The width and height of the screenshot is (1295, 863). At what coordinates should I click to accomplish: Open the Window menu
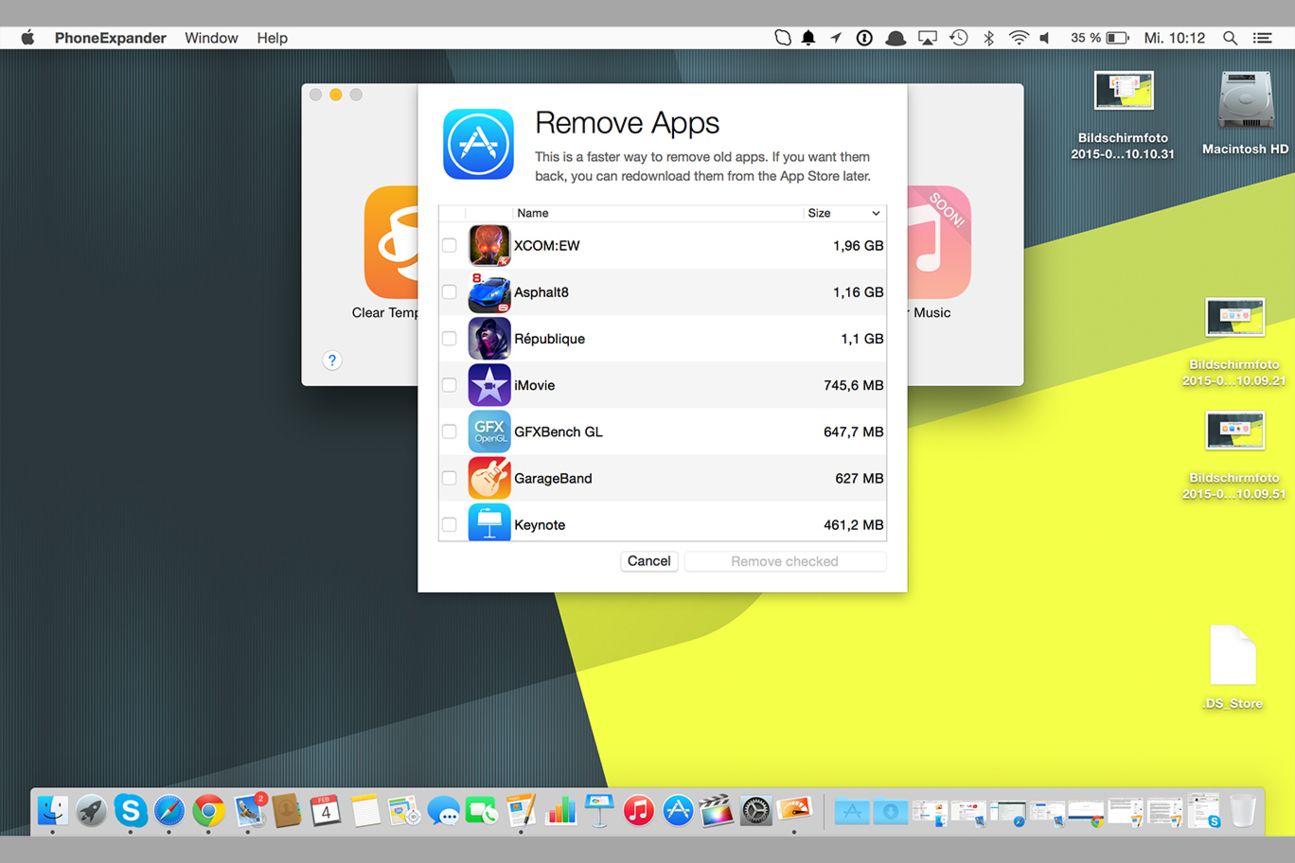coord(211,38)
